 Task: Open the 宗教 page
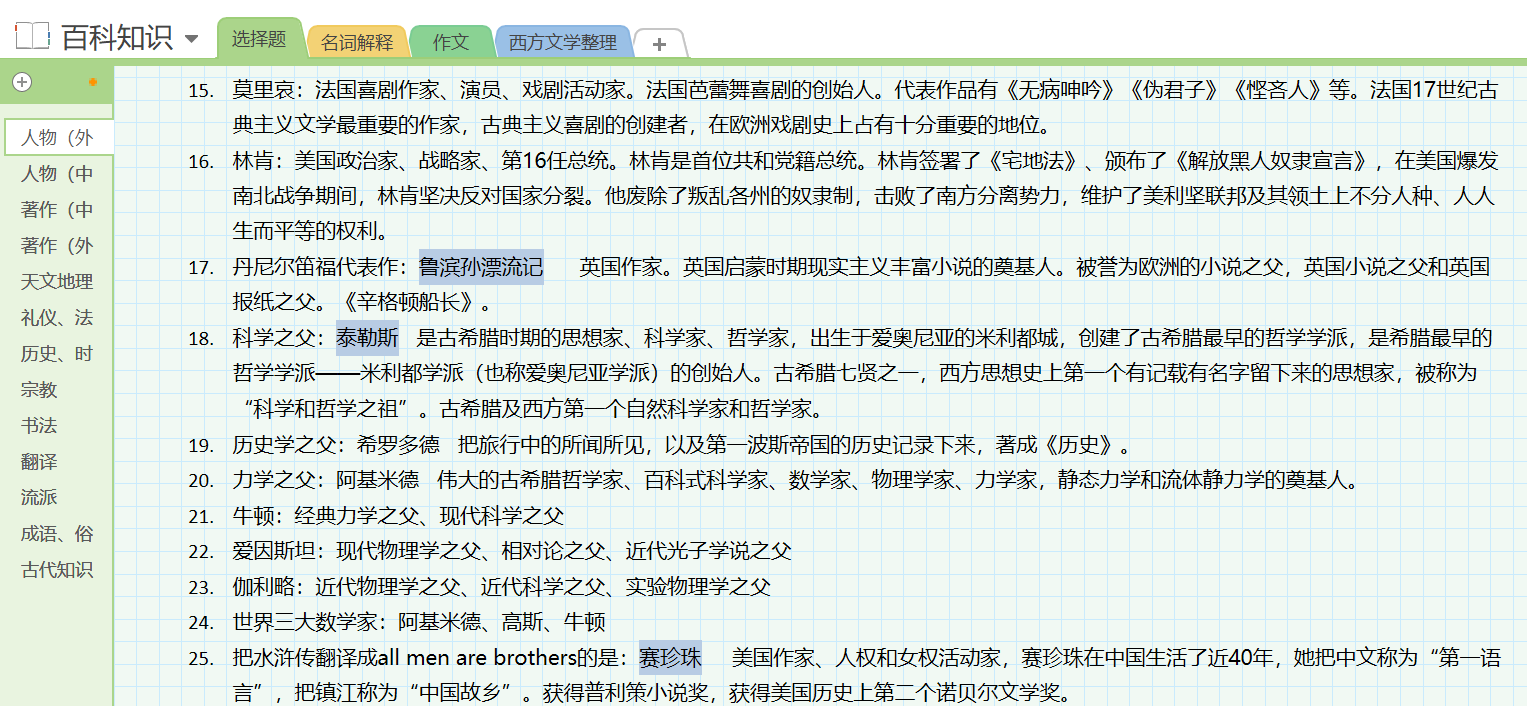click(x=39, y=390)
